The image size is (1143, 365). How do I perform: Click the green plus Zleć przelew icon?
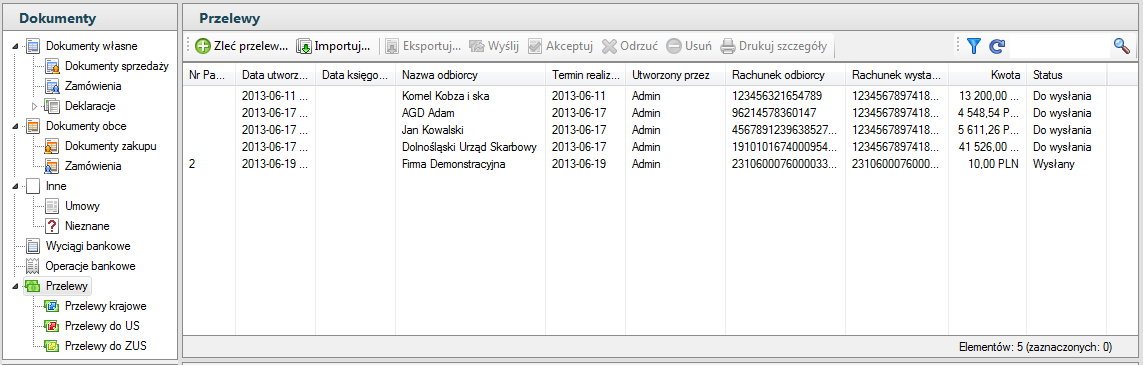(x=203, y=46)
